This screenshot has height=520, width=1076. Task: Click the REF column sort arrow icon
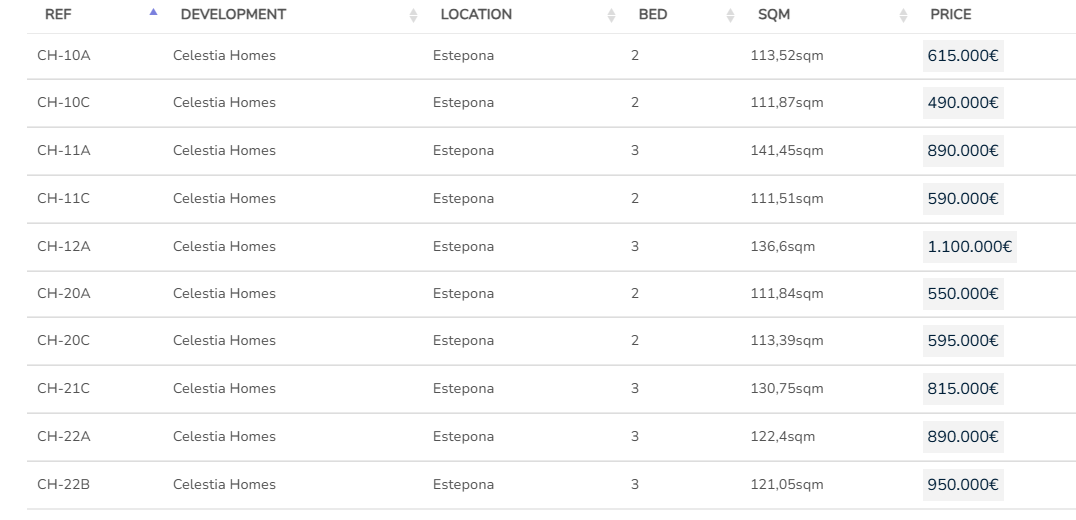tap(153, 14)
